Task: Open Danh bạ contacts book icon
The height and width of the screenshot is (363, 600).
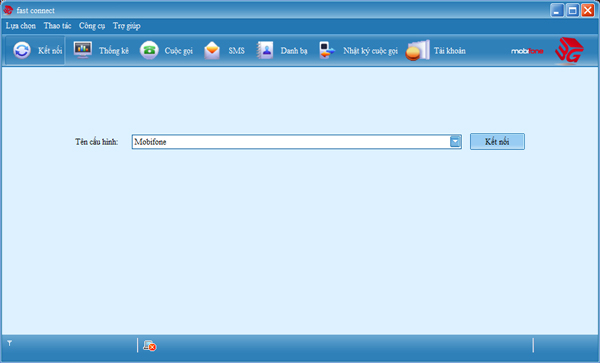Action: [265, 50]
